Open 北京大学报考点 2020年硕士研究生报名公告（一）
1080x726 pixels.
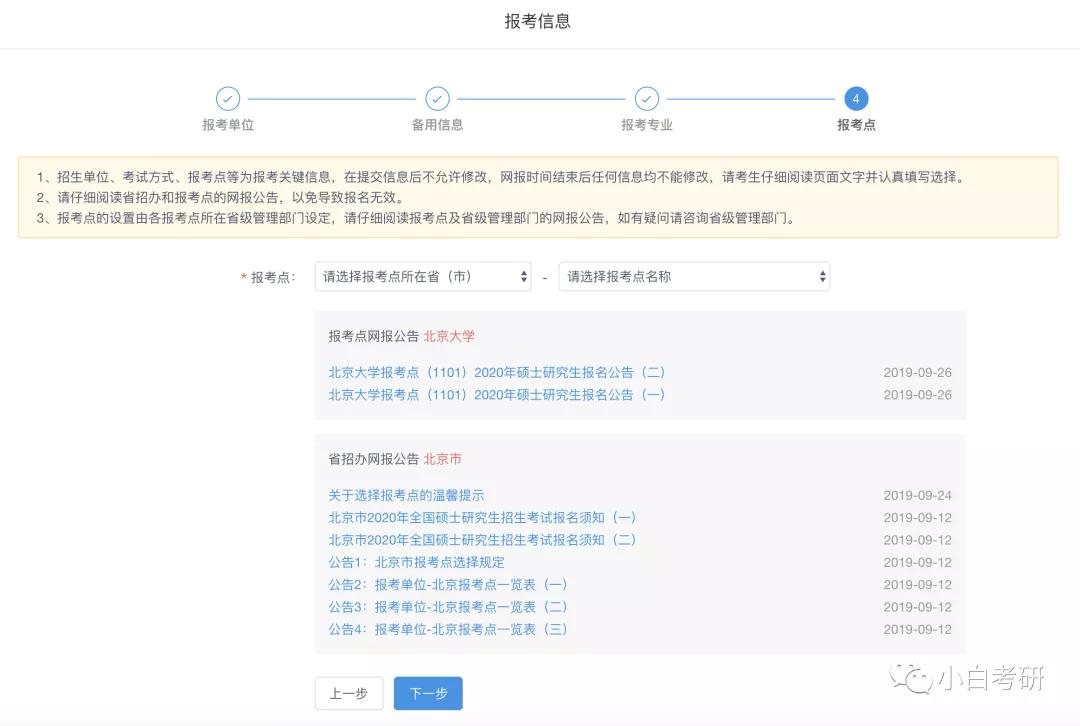[497, 395]
